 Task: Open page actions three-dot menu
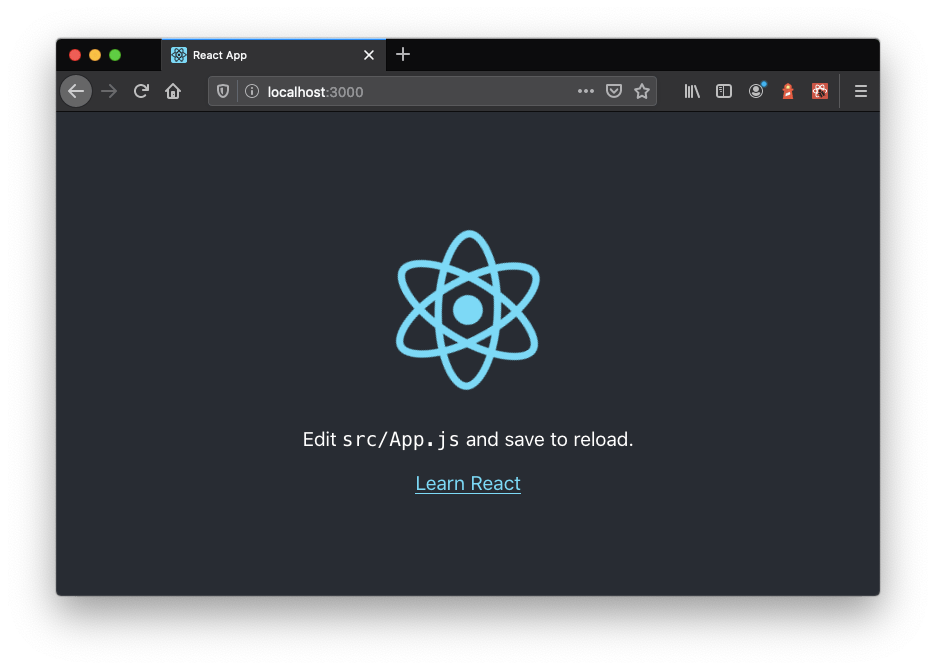(586, 91)
